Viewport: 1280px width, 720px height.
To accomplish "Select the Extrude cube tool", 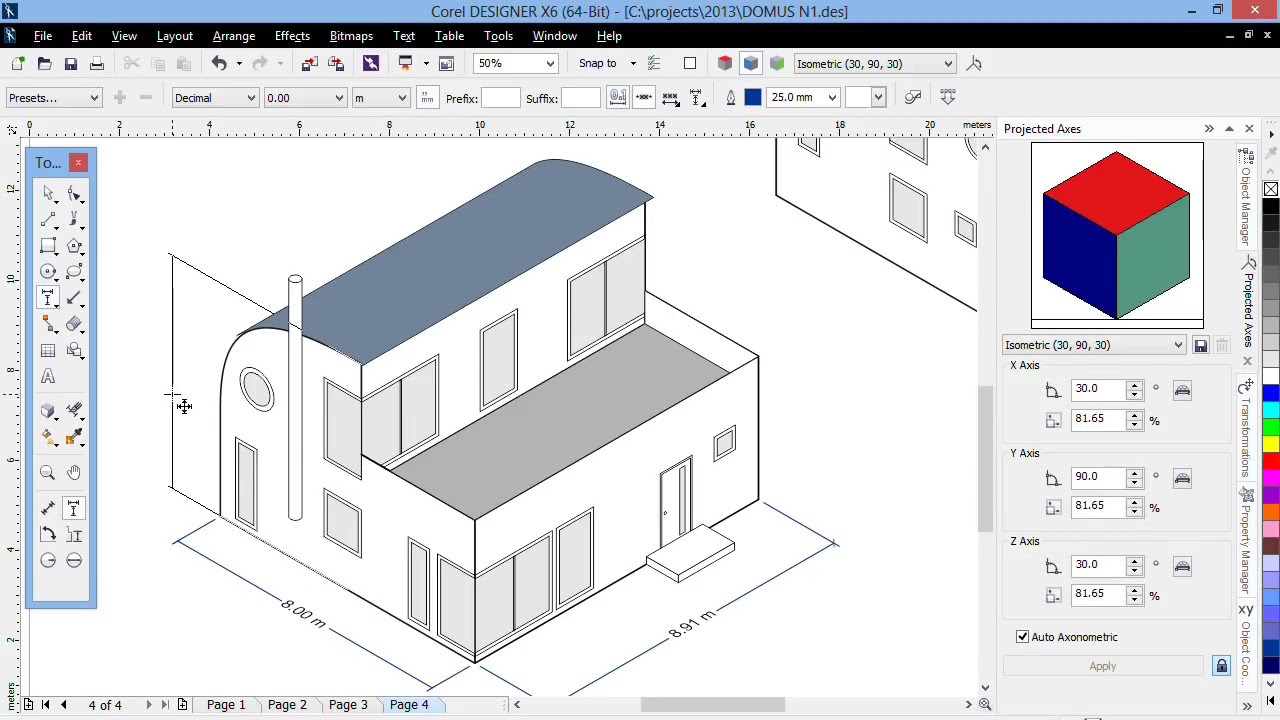I will click(48, 411).
